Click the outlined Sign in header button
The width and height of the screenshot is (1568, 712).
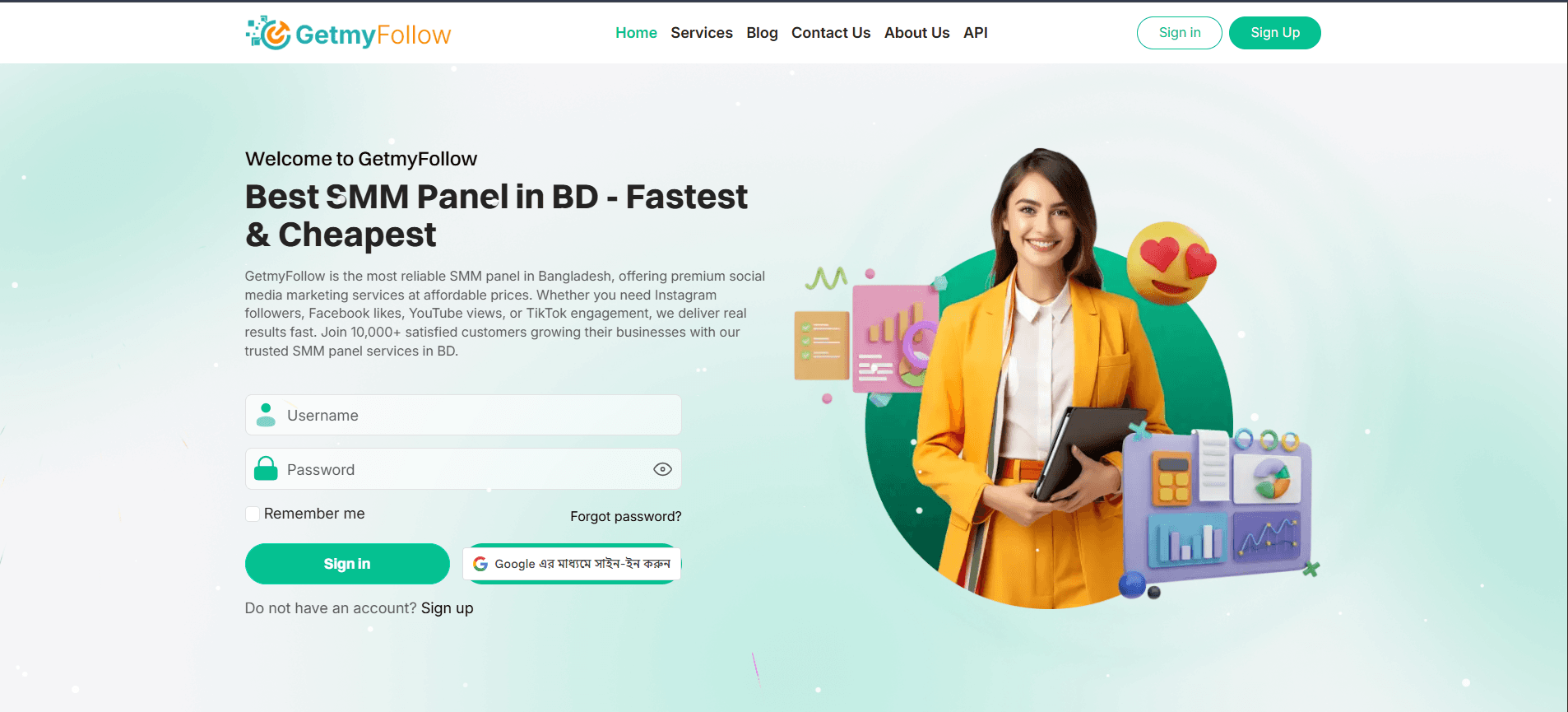(1180, 33)
